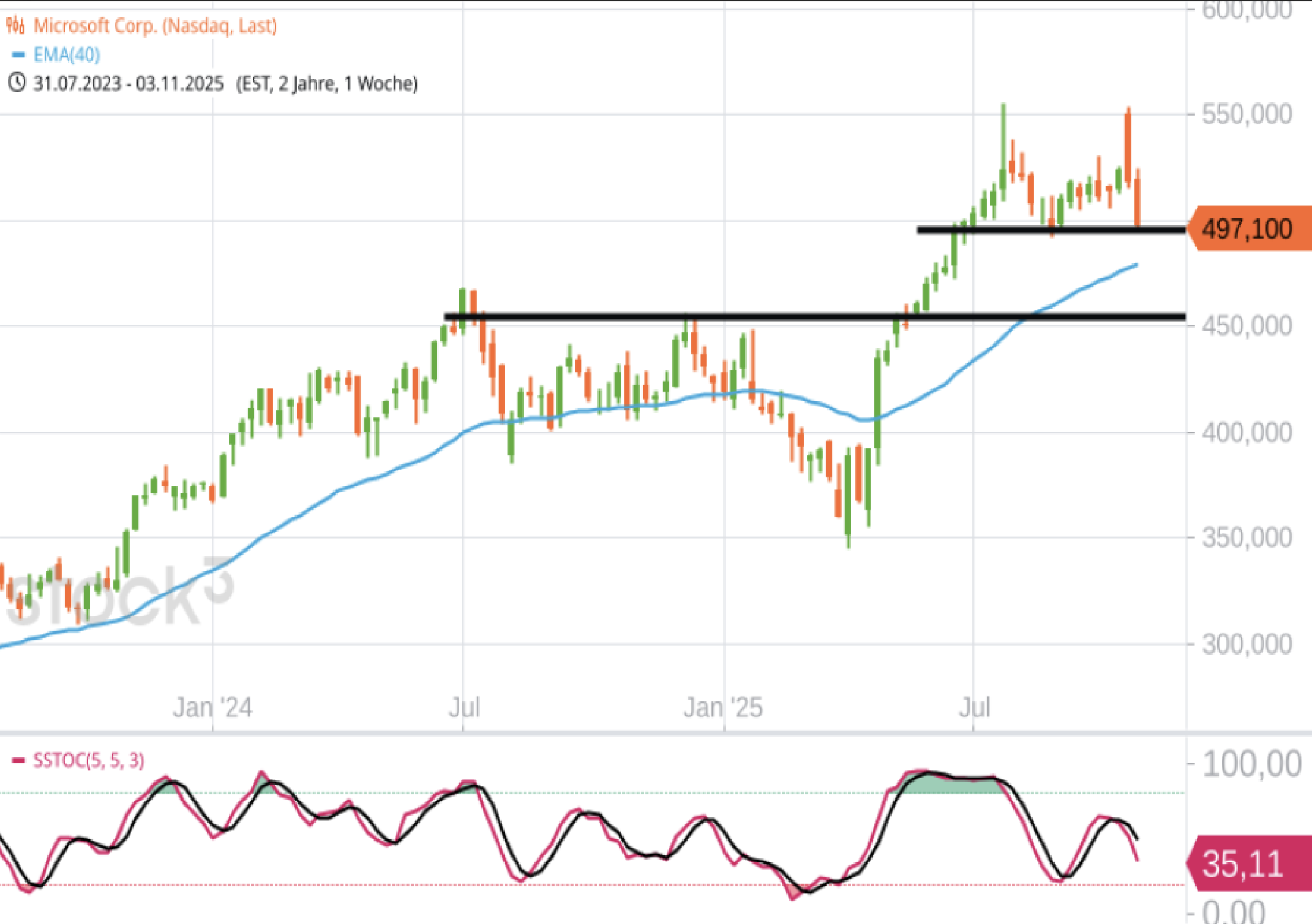Click the 300,000 price axis label
Image resolution: width=1312 pixels, height=924 pixels.
pos(1246,644)
